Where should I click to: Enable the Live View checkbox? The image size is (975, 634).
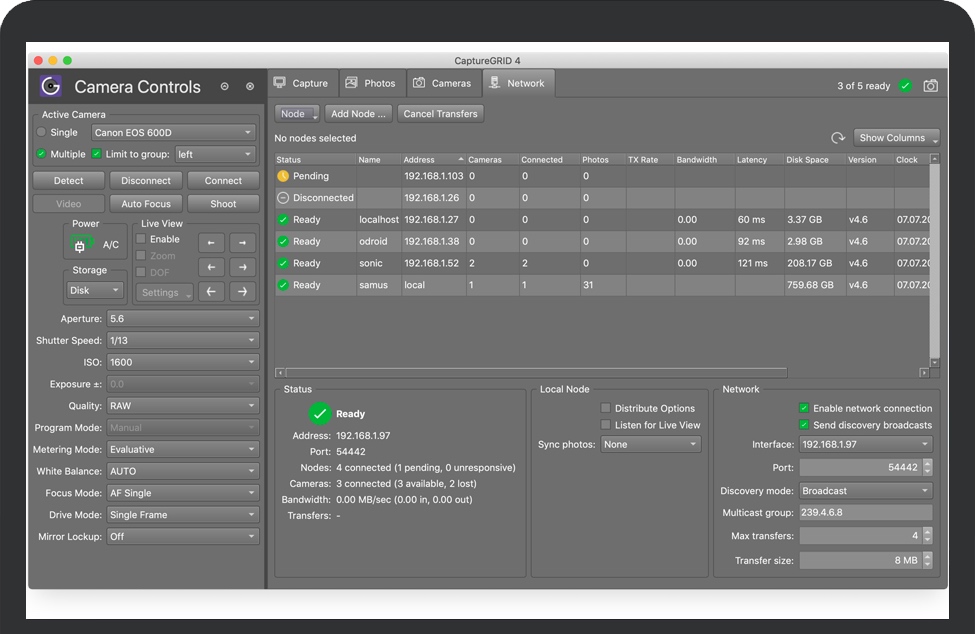pyautogui.click(x=141, y=240)
